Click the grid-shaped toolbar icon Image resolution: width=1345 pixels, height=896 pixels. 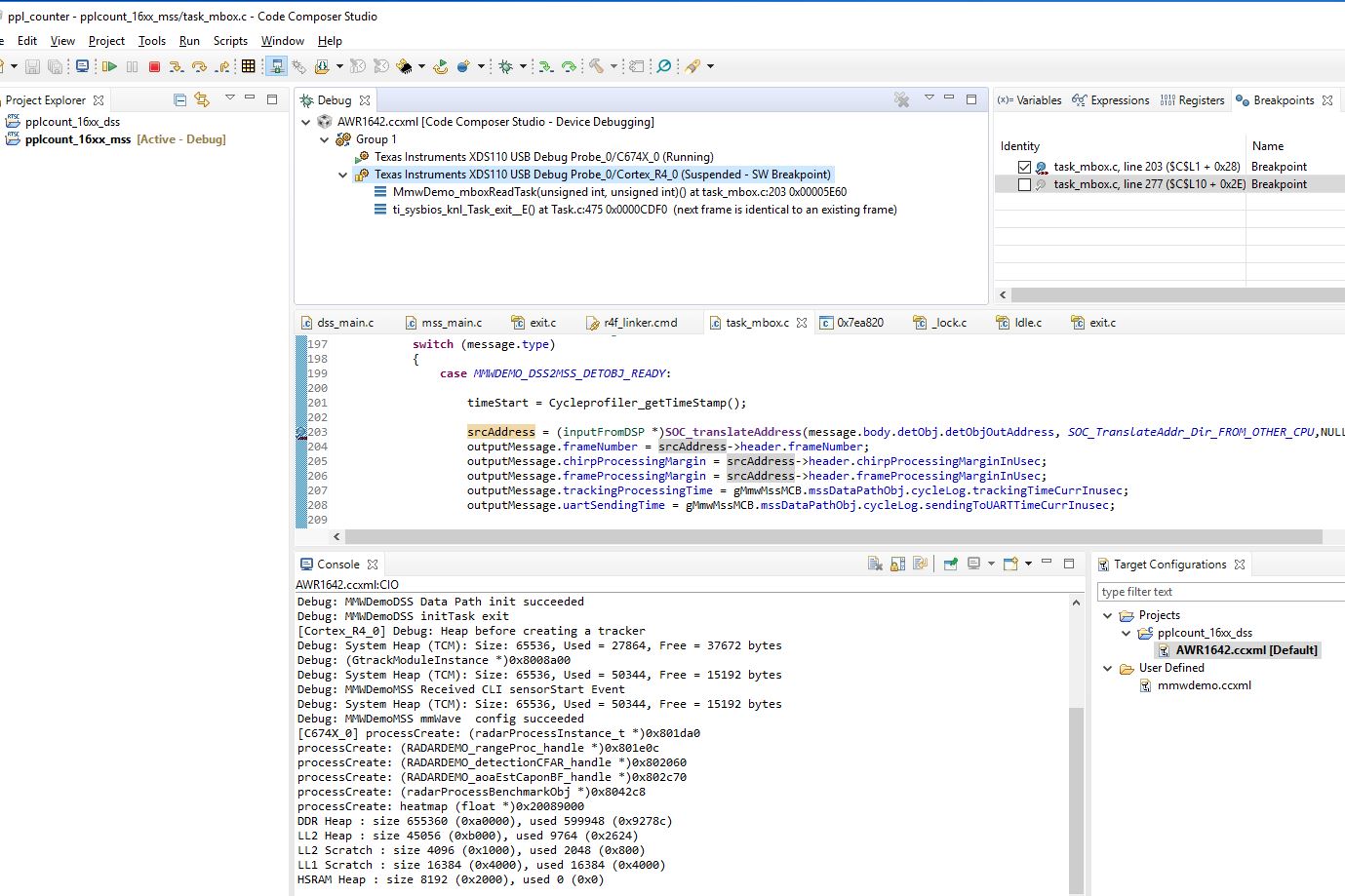point(249,66)
